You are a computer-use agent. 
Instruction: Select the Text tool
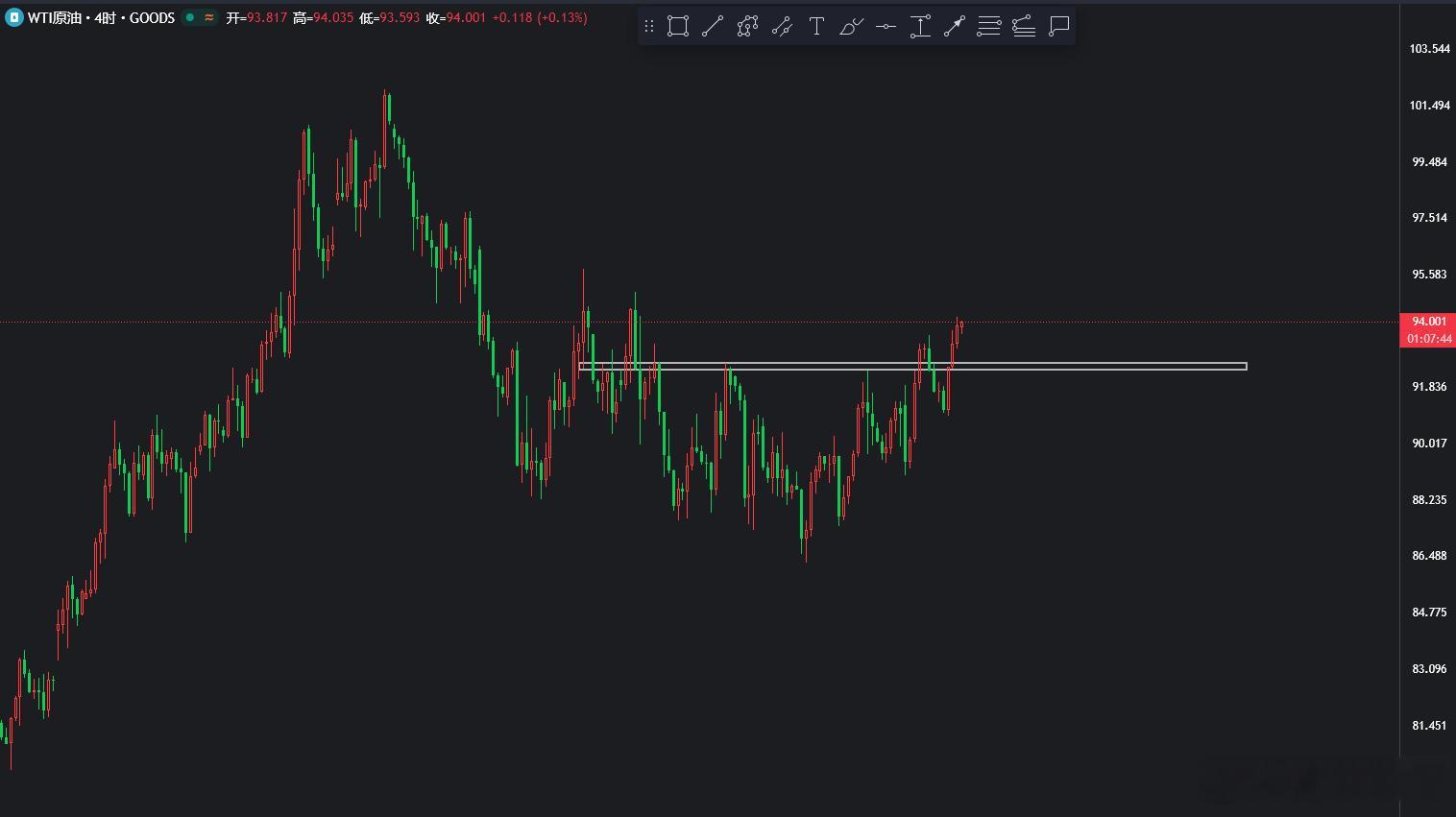click(816, 27)
